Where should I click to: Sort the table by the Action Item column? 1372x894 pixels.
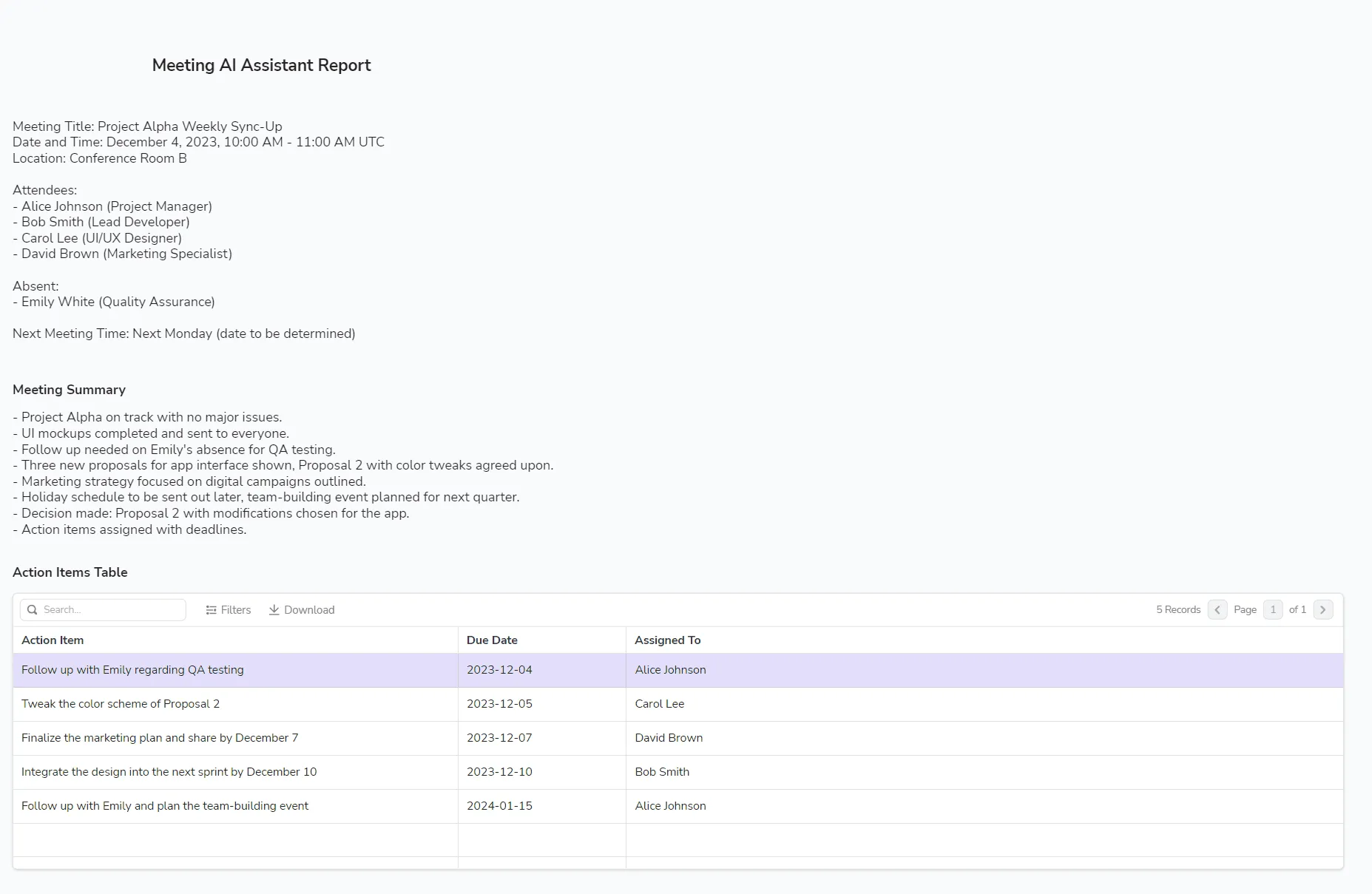(x=52, y=640)
